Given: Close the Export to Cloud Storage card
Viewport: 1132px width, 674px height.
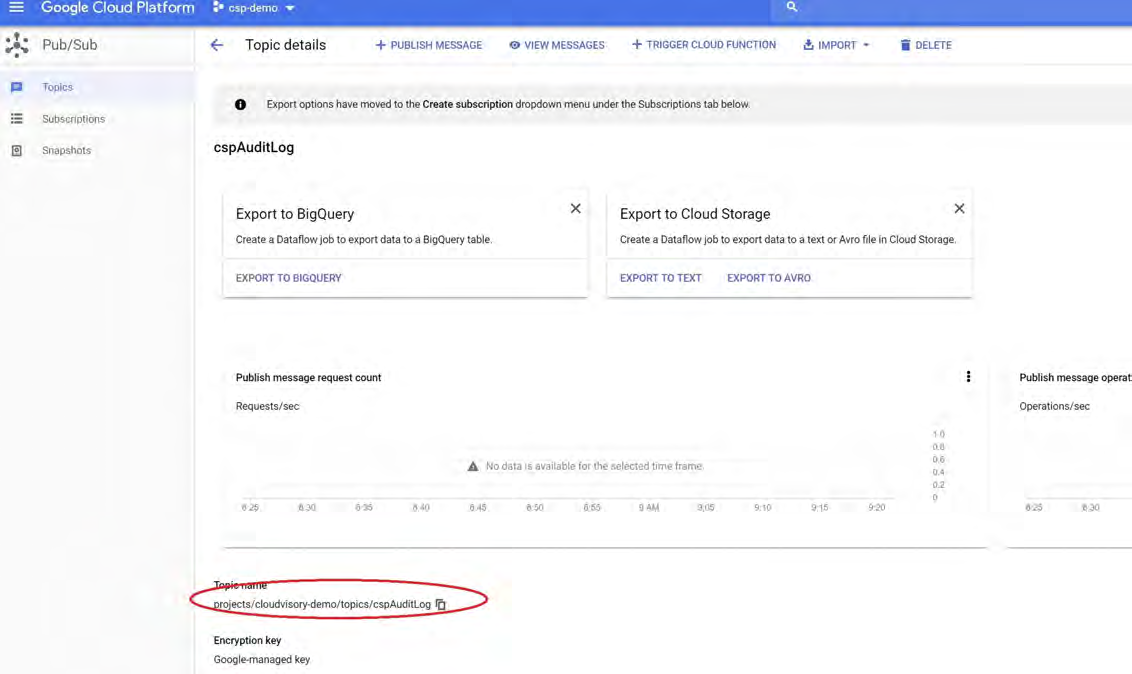Looking at the screenshot, I should click(x=959, y=209).
